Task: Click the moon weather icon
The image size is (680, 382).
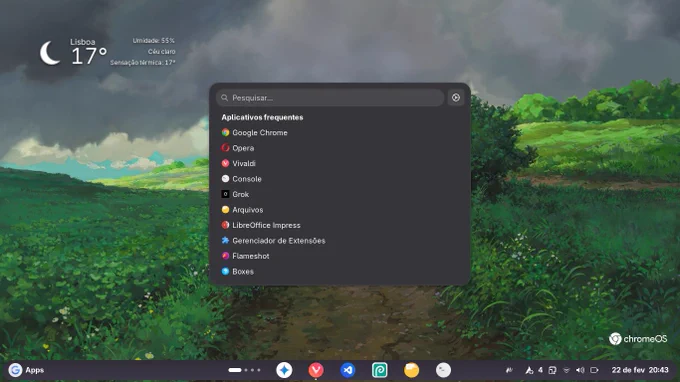Action: point(50,53)
